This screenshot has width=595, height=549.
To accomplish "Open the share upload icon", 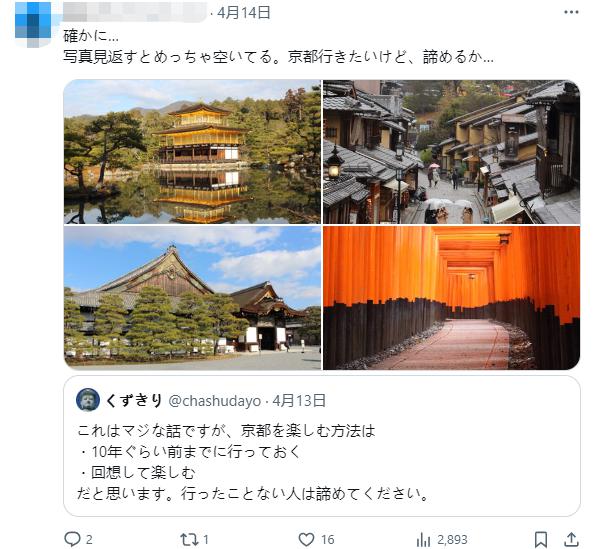I will pyautogui.click(x=571, y=539).
